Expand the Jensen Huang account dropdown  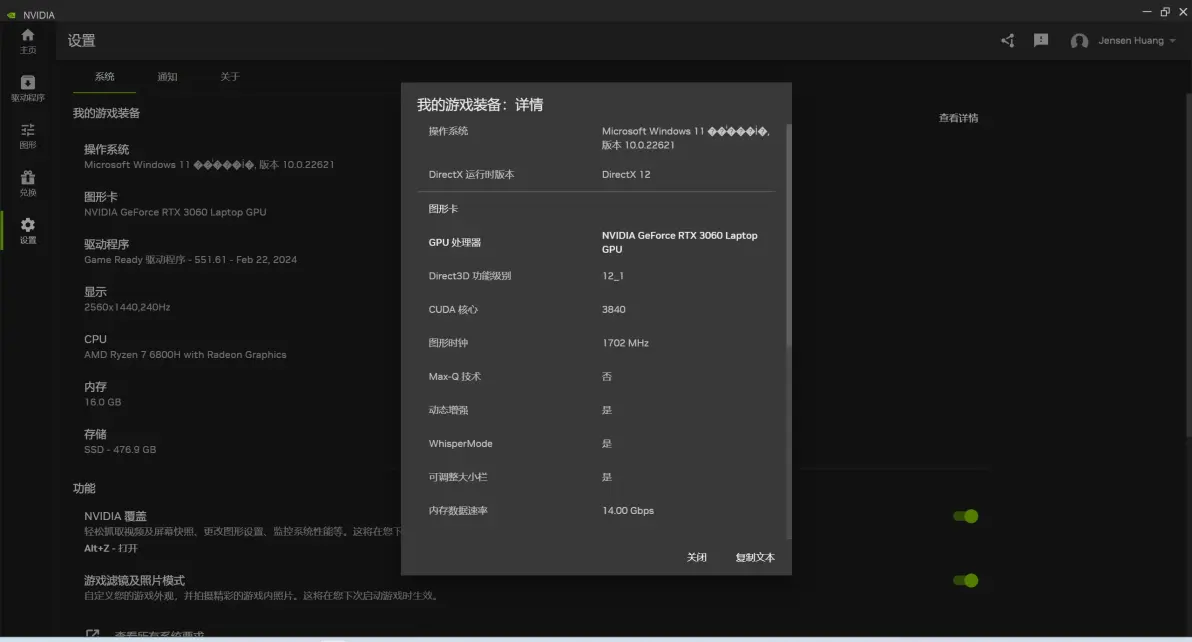pyautogui.click(x=1137, y=40)
